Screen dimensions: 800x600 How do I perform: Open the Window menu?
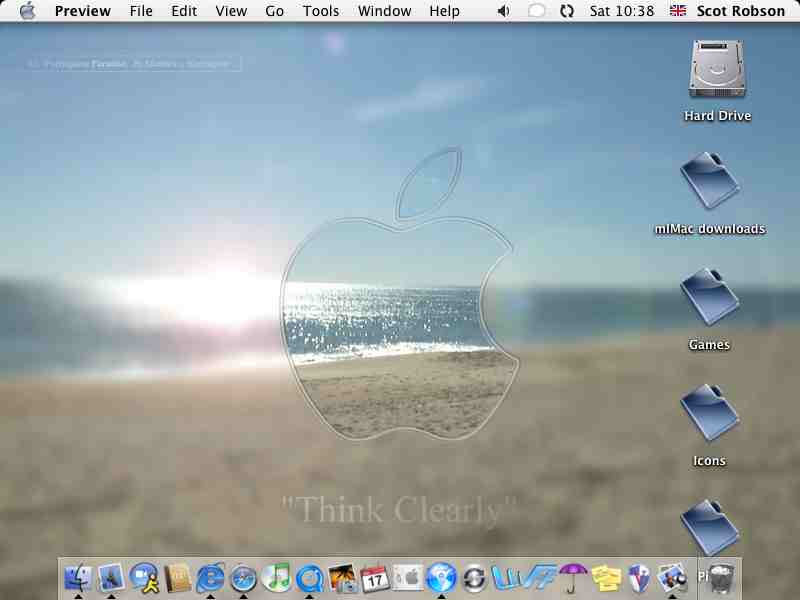(x=384, y=11)
